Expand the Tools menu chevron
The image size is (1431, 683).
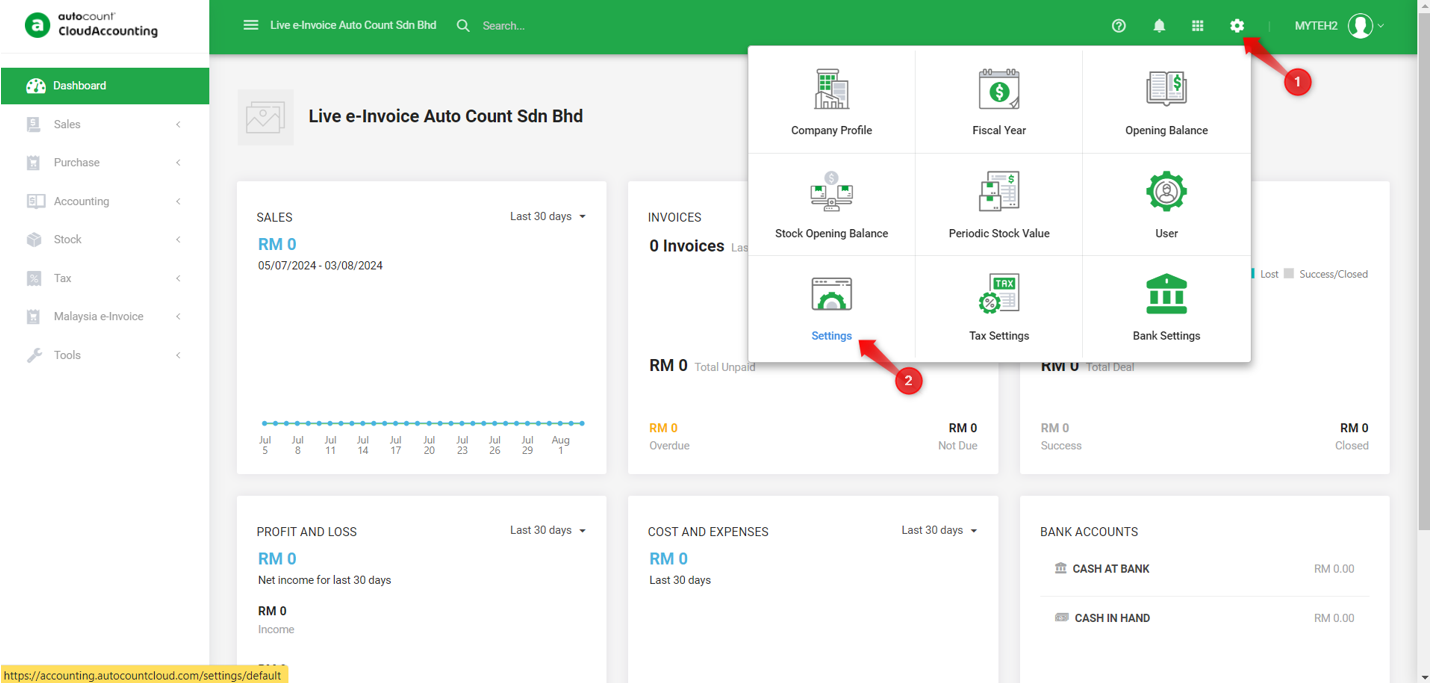click(x=178, y=356)
